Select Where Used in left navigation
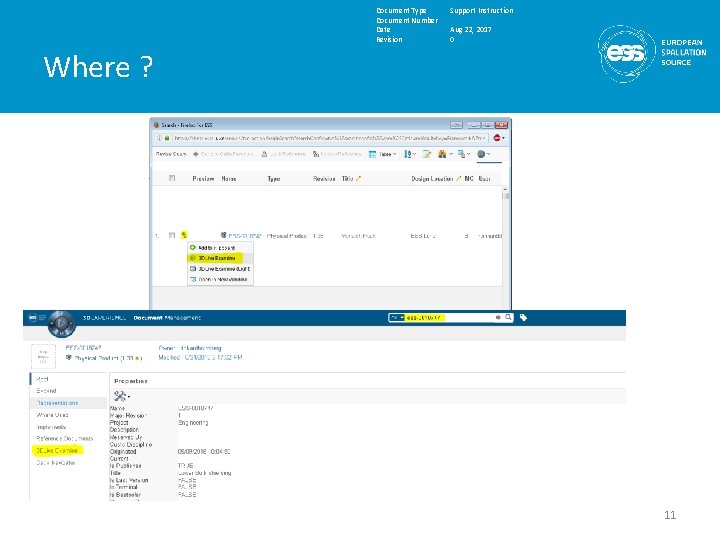720x540 pixels. (x=52, y=415)
